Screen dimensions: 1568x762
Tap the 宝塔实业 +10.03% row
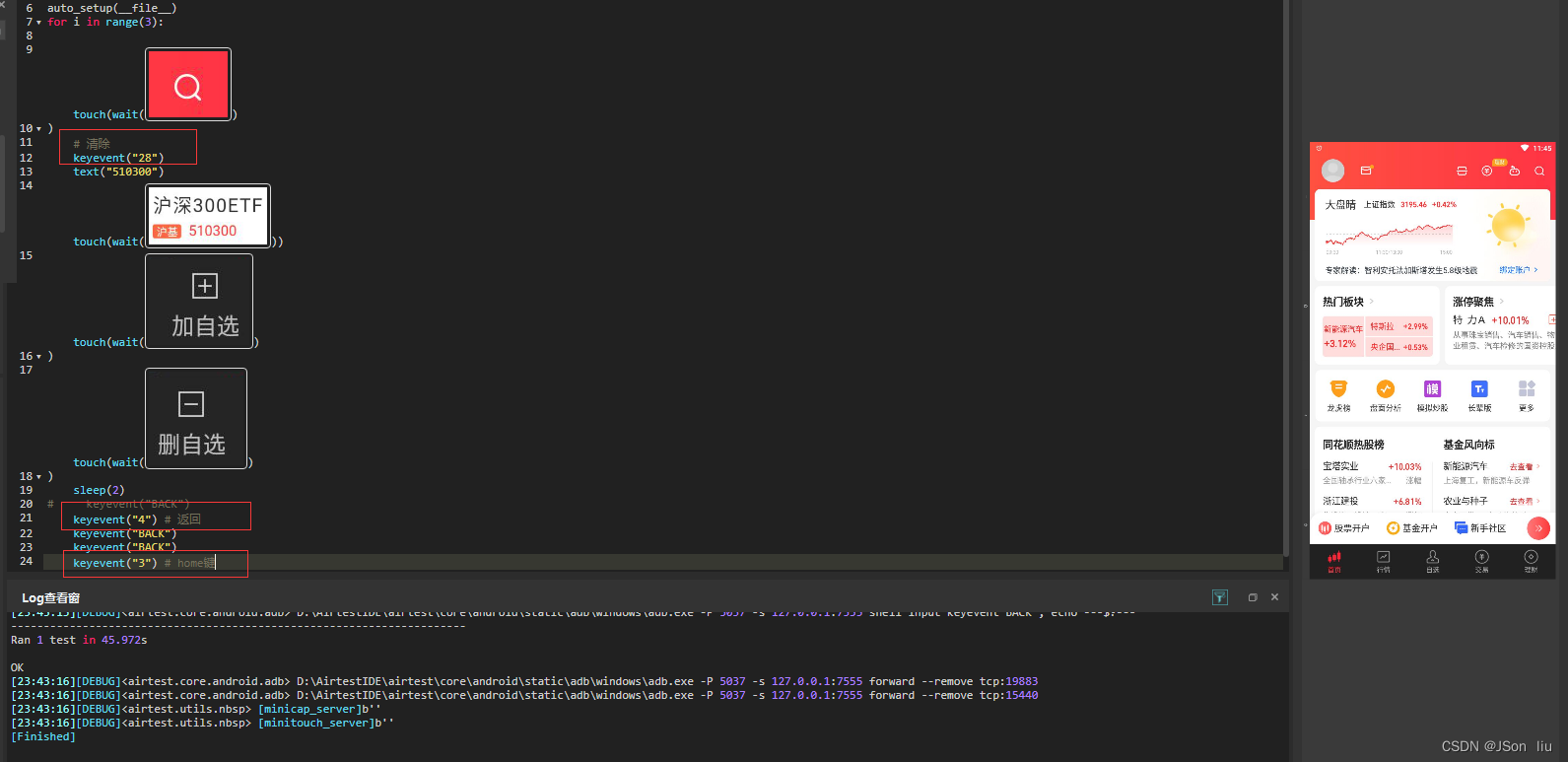point(1372,472)
